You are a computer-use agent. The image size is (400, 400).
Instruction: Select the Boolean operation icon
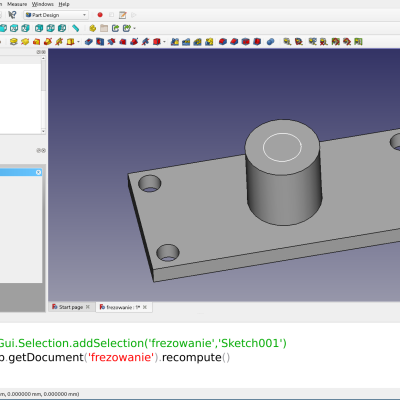pos(271,42)
